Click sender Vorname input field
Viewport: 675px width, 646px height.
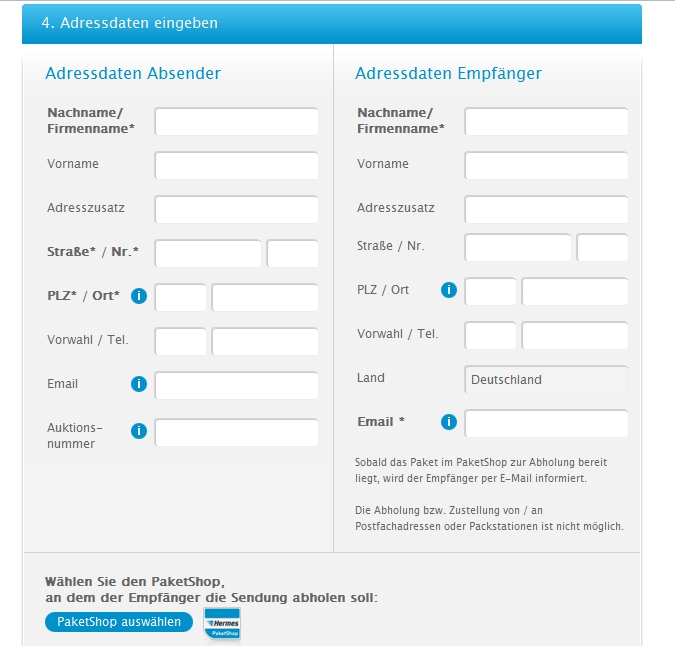click(236, 165)
